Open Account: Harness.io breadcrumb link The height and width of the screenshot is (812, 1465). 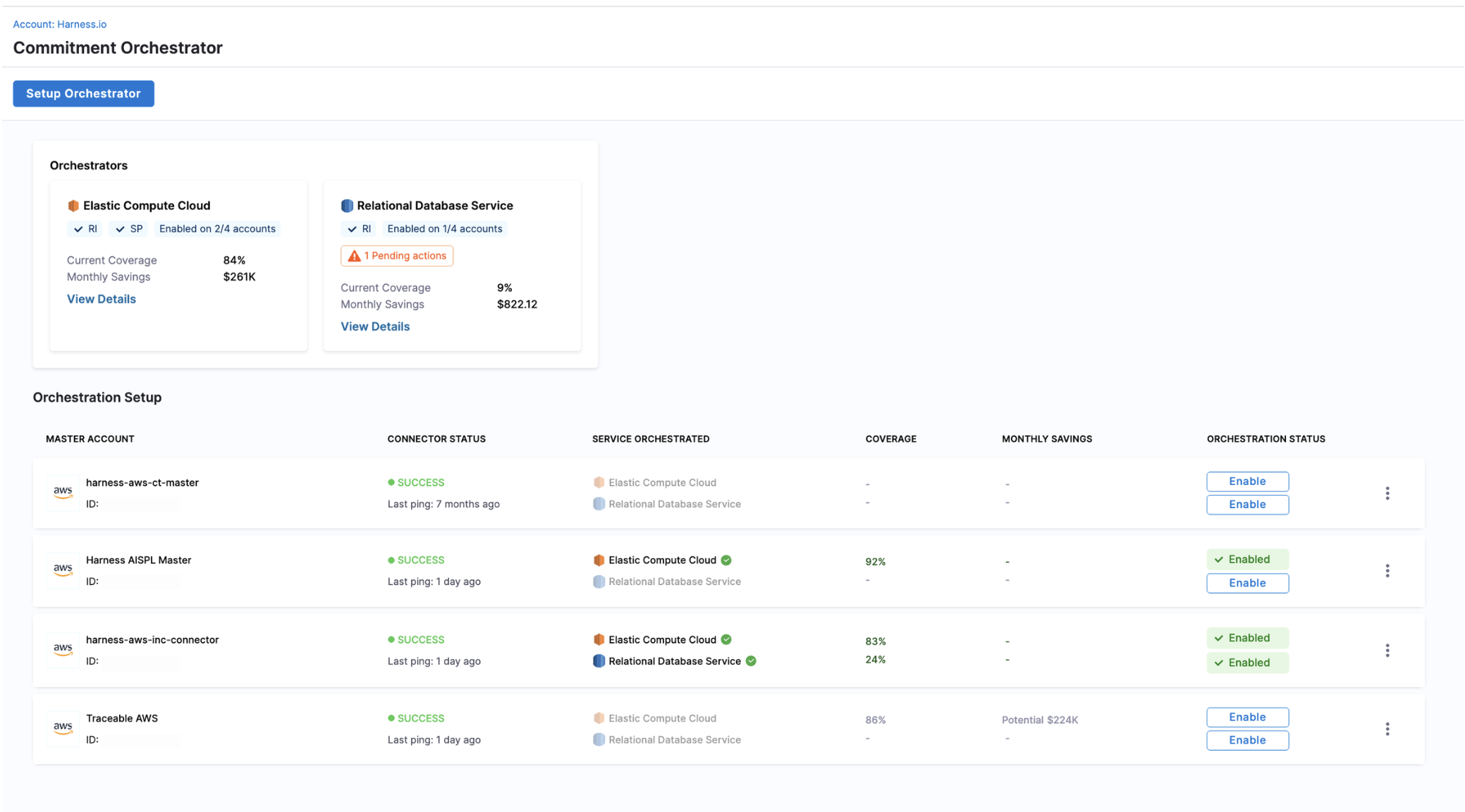[x=60, y=24]
